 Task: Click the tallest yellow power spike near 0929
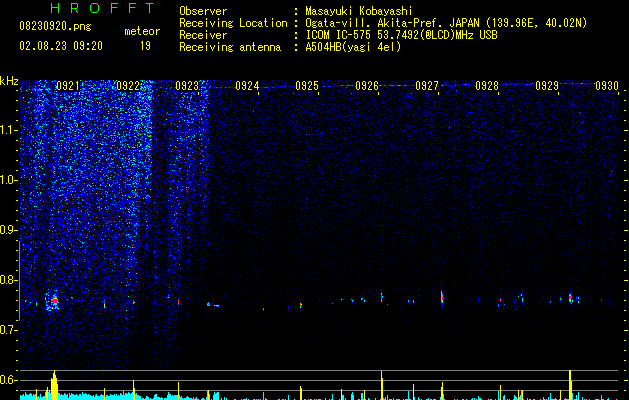(x=570, y=385)
